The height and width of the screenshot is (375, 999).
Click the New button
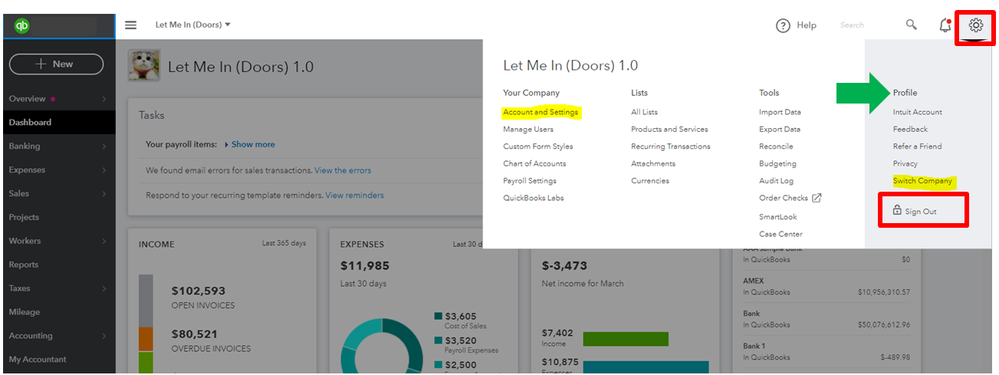(56, 64)
